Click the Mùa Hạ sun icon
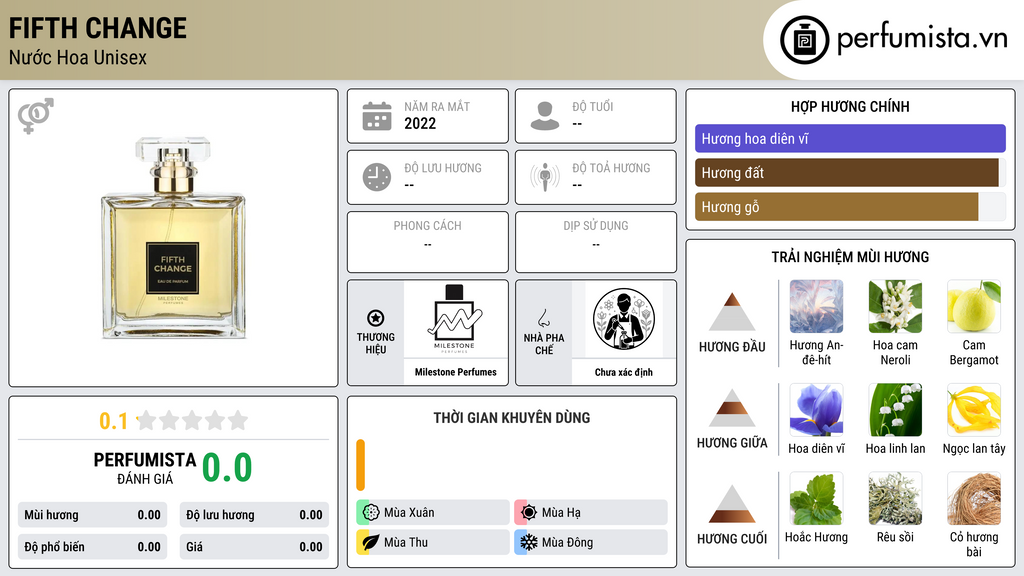1024x576 pixels. coord(529,513)
